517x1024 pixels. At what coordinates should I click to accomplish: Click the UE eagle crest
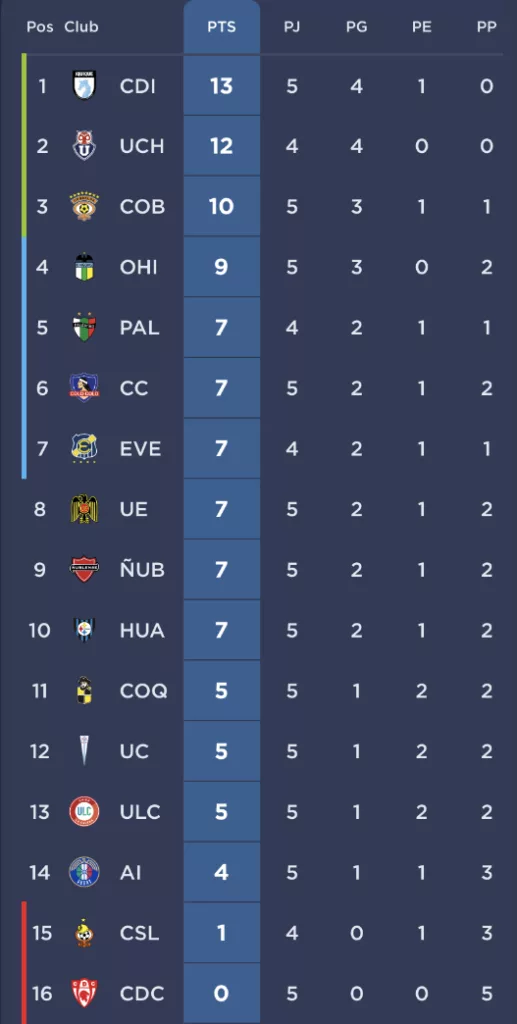click(84, 509)
